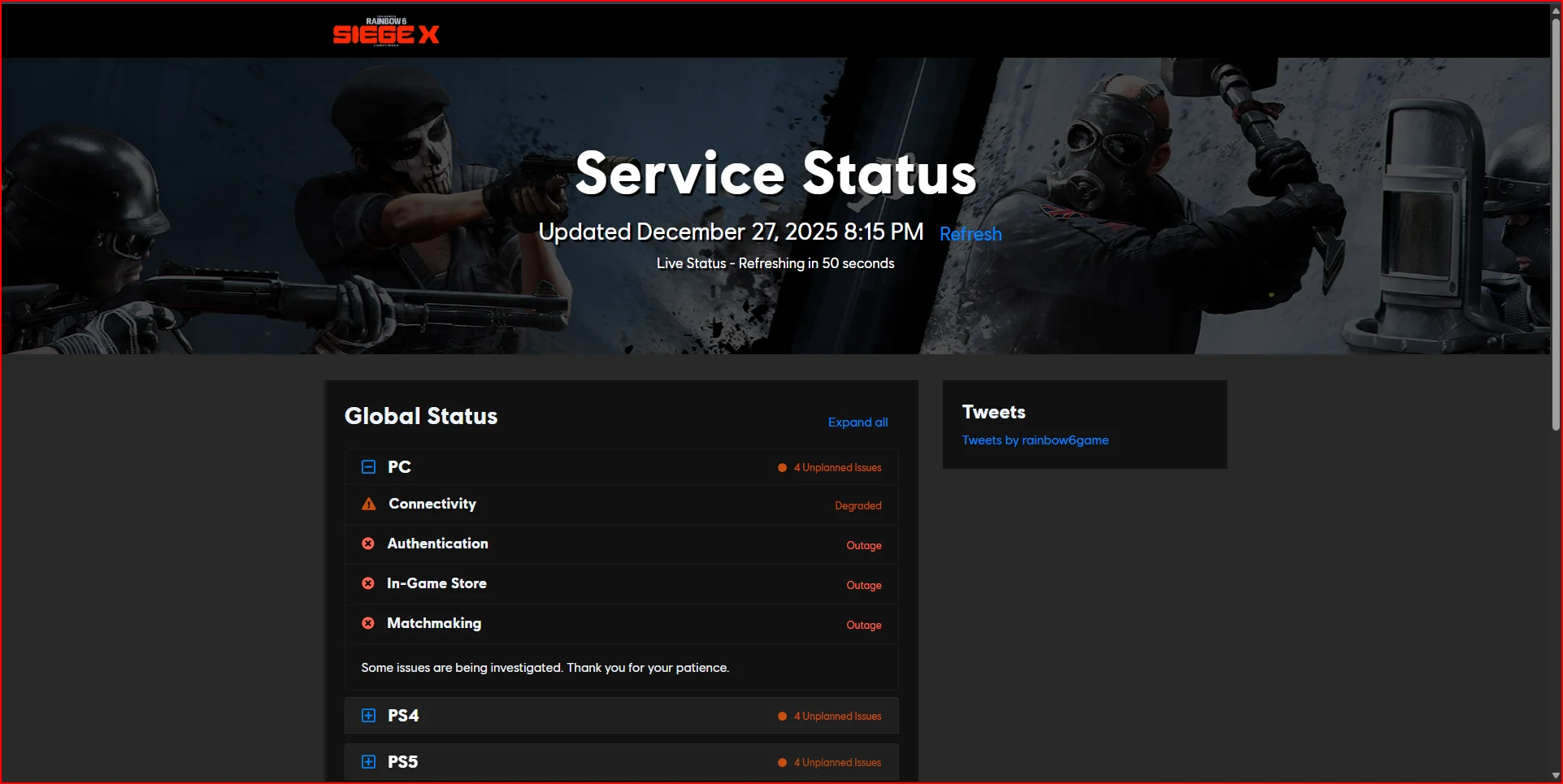This screenshot has width=1563, height=784.
Task: Select the PS5 platform heading
Action: coord(402,761)
